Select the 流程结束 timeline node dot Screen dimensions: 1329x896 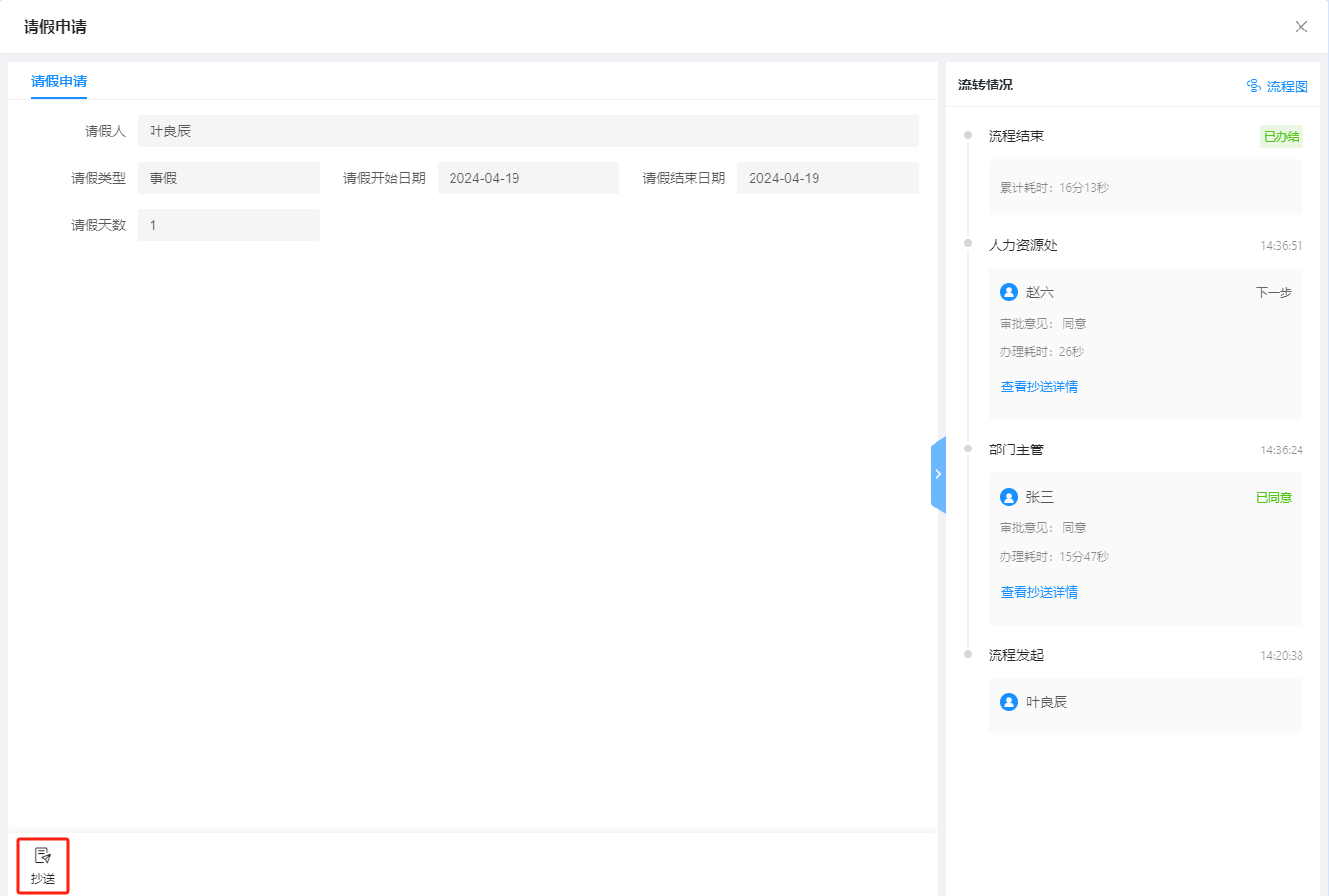click(968, 135)
